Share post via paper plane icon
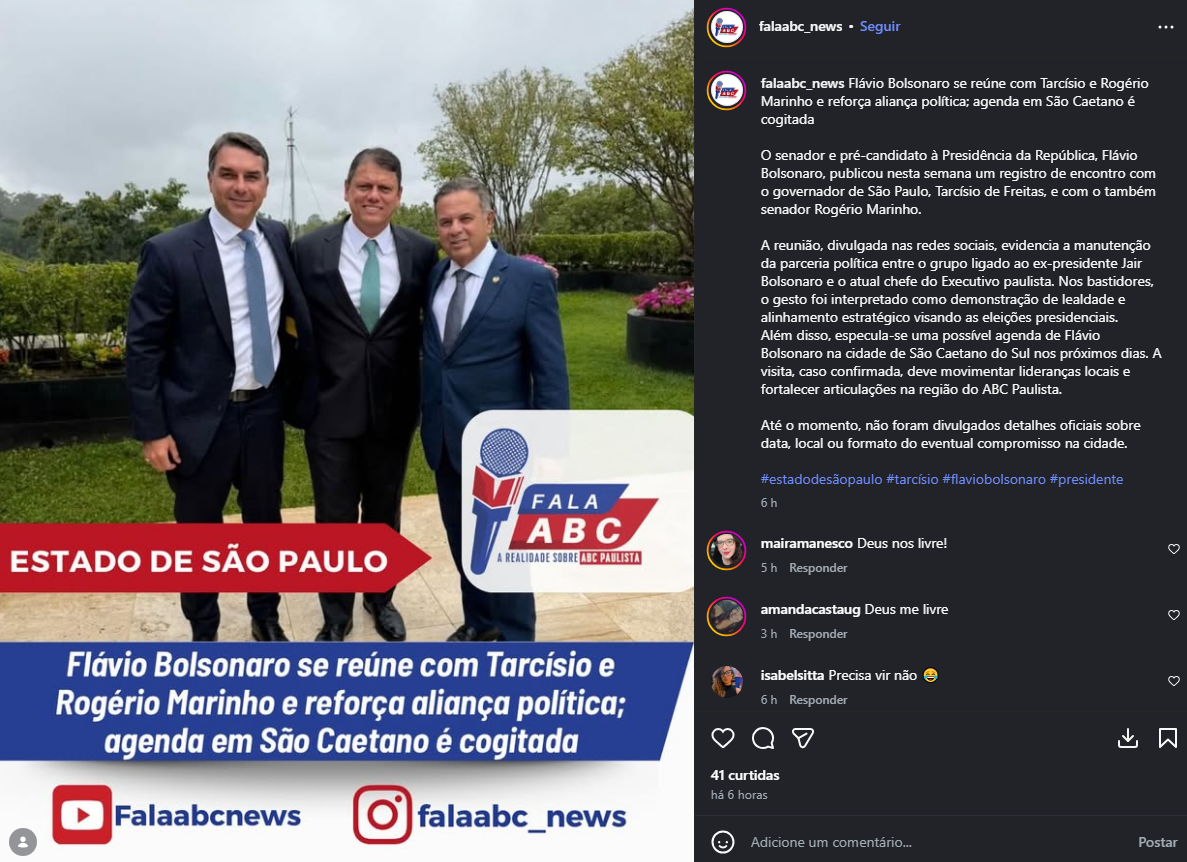This screenshot has width=1187, height=862. coord(802,738)
